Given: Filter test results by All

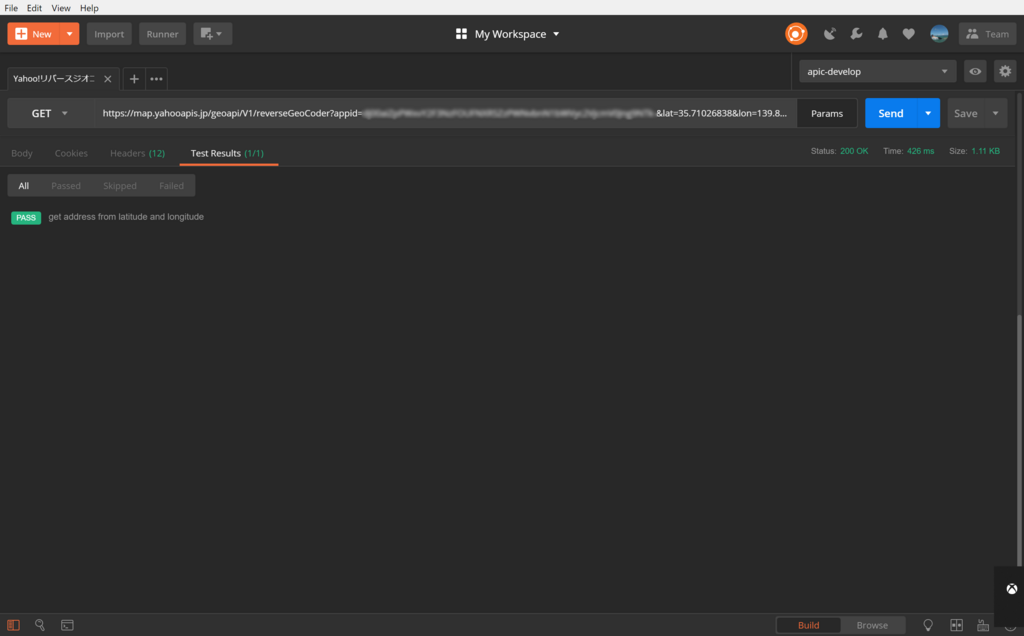Looking at the screenshot, I should coord(24,185).
